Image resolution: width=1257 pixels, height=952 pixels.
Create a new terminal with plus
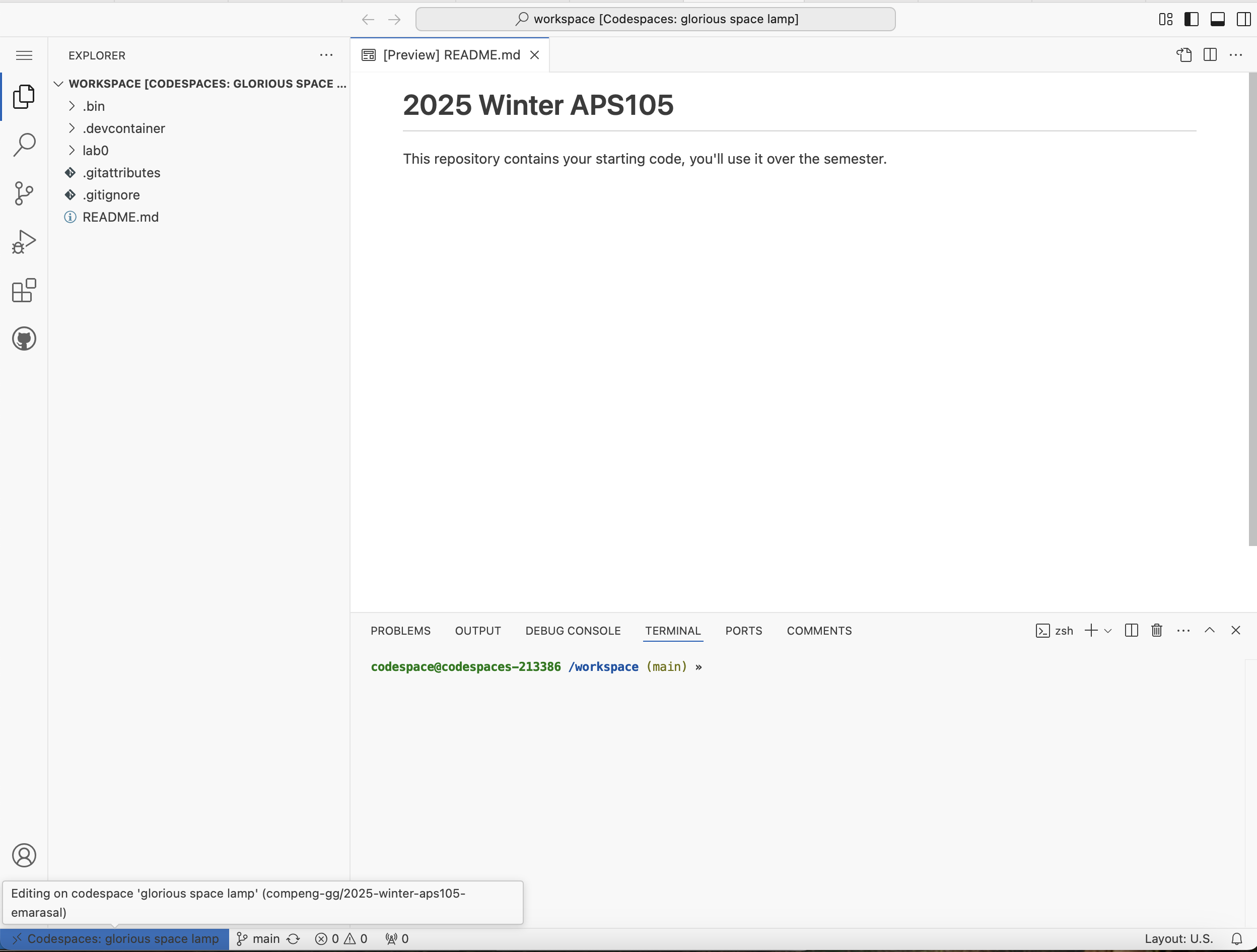click(1091, 630)
